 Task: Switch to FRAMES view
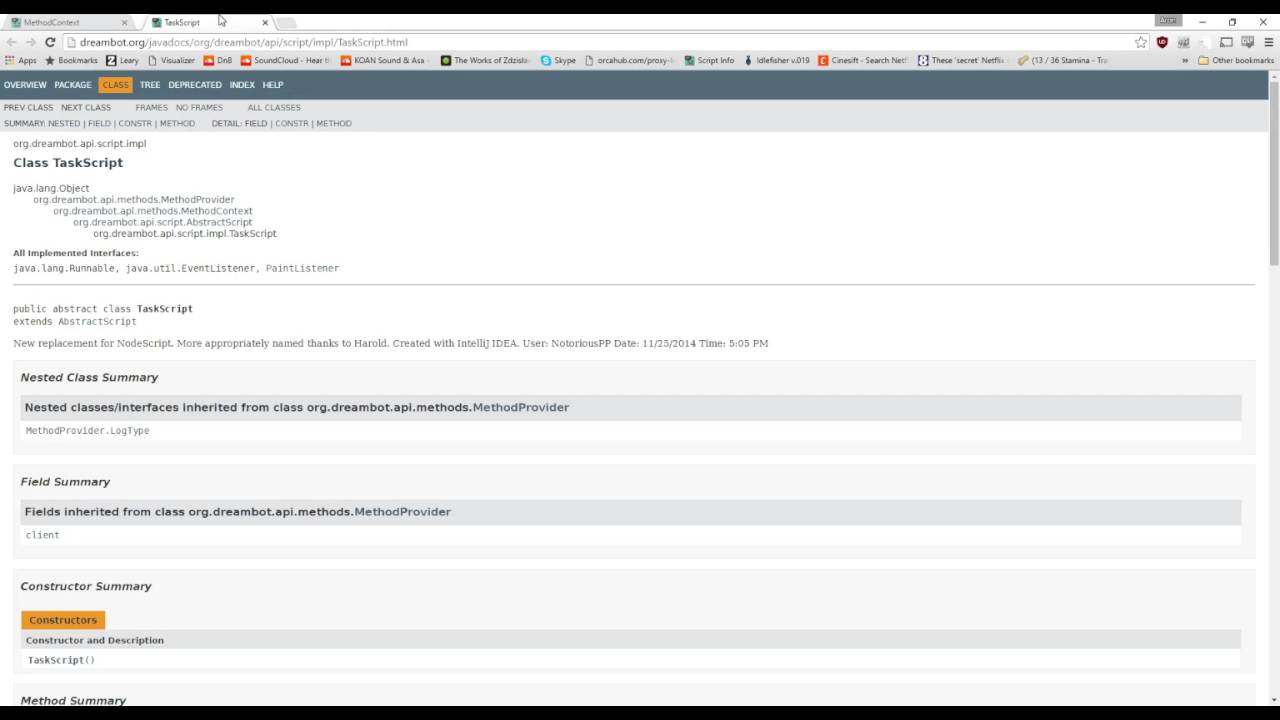pyautogui.click(x=152, y=107)
